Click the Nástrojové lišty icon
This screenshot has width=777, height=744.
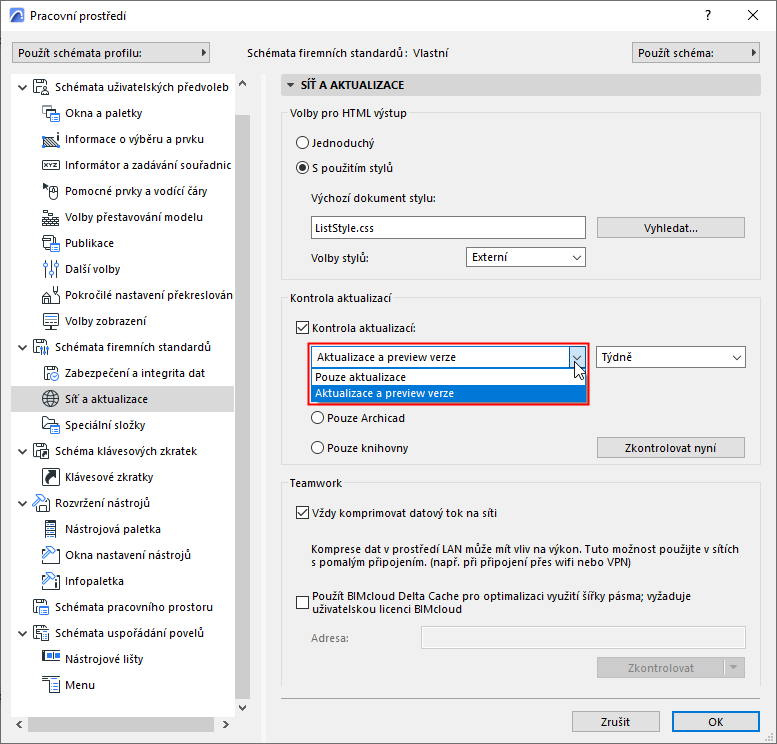point(51,656)
